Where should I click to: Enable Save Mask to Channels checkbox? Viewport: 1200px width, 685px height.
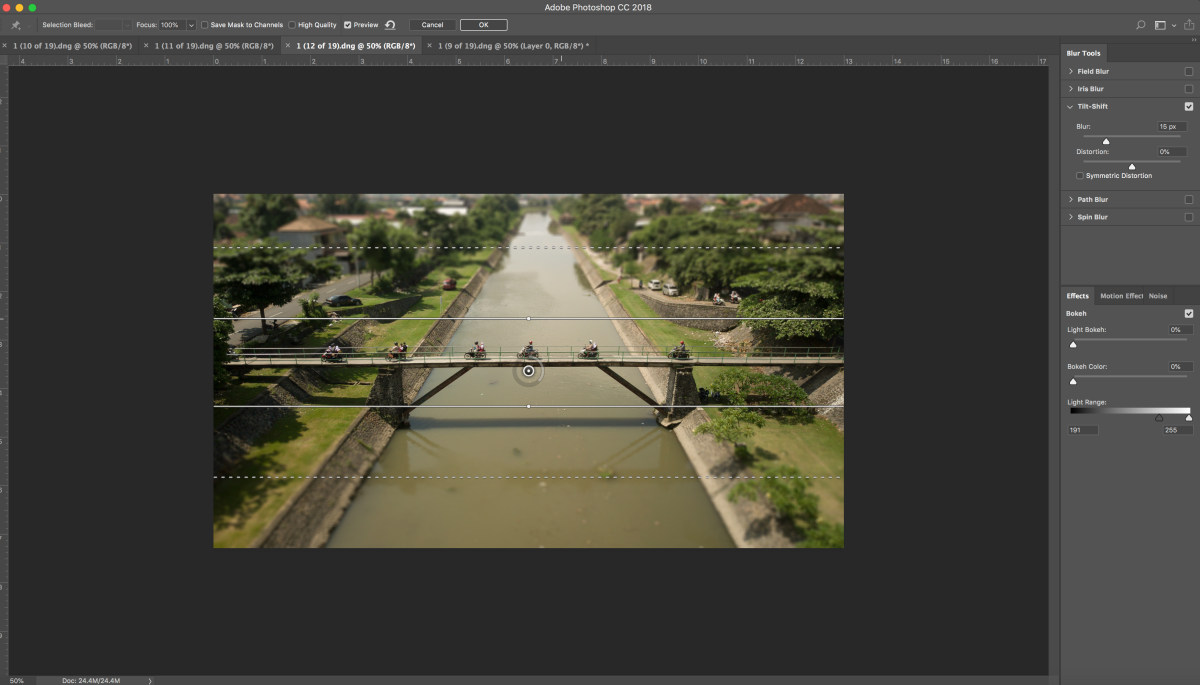tap(205, 25)
